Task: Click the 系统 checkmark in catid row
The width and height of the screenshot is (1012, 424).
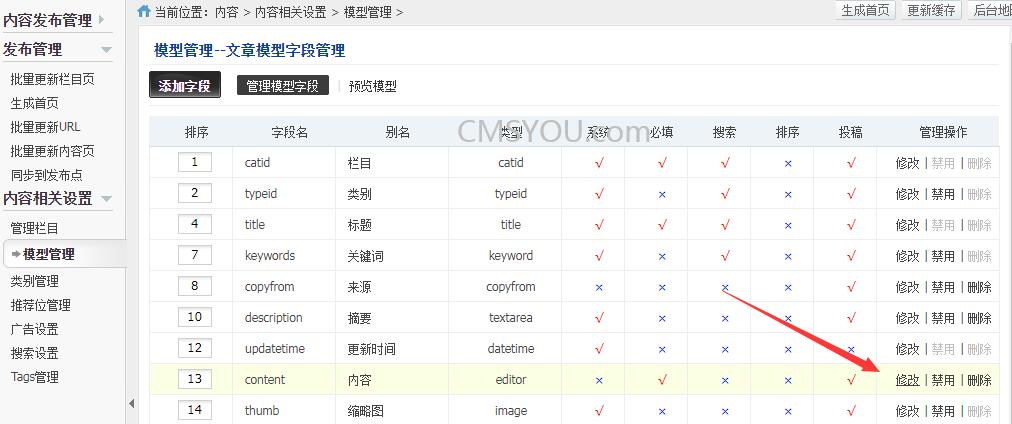Action: (x=599, y=163)
